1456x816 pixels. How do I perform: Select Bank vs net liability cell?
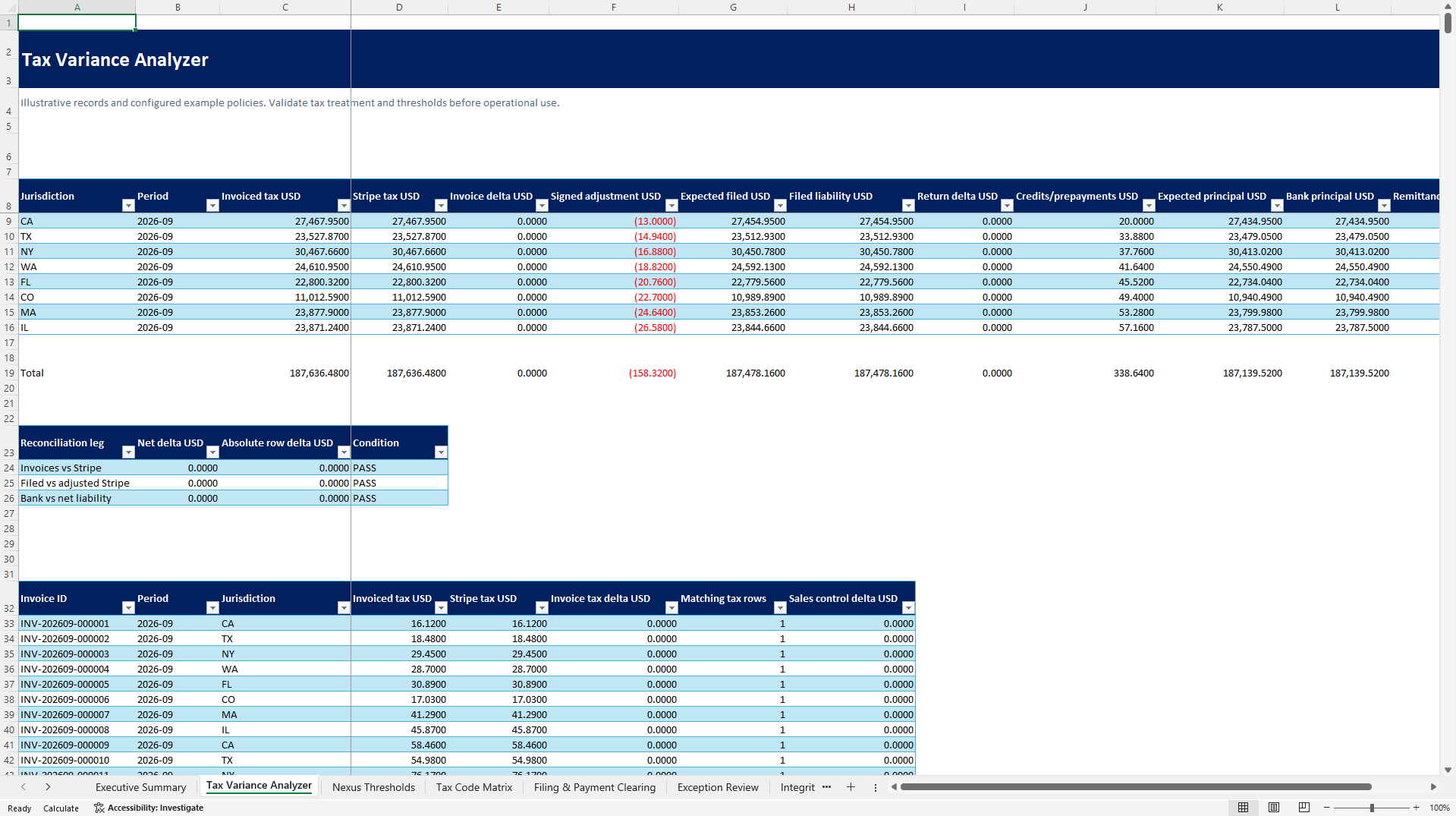click(77, 498)
